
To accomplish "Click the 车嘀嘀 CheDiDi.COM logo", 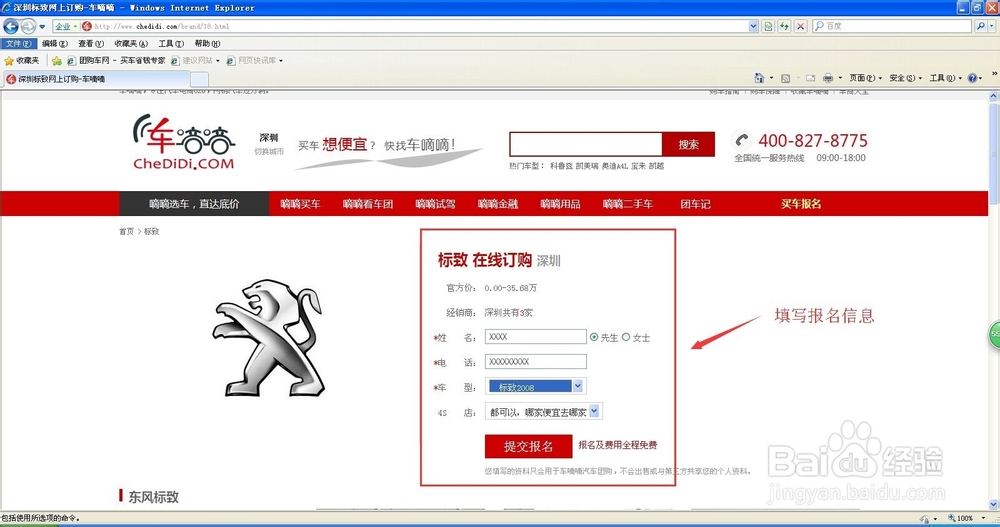I will [x=184, y=142].
